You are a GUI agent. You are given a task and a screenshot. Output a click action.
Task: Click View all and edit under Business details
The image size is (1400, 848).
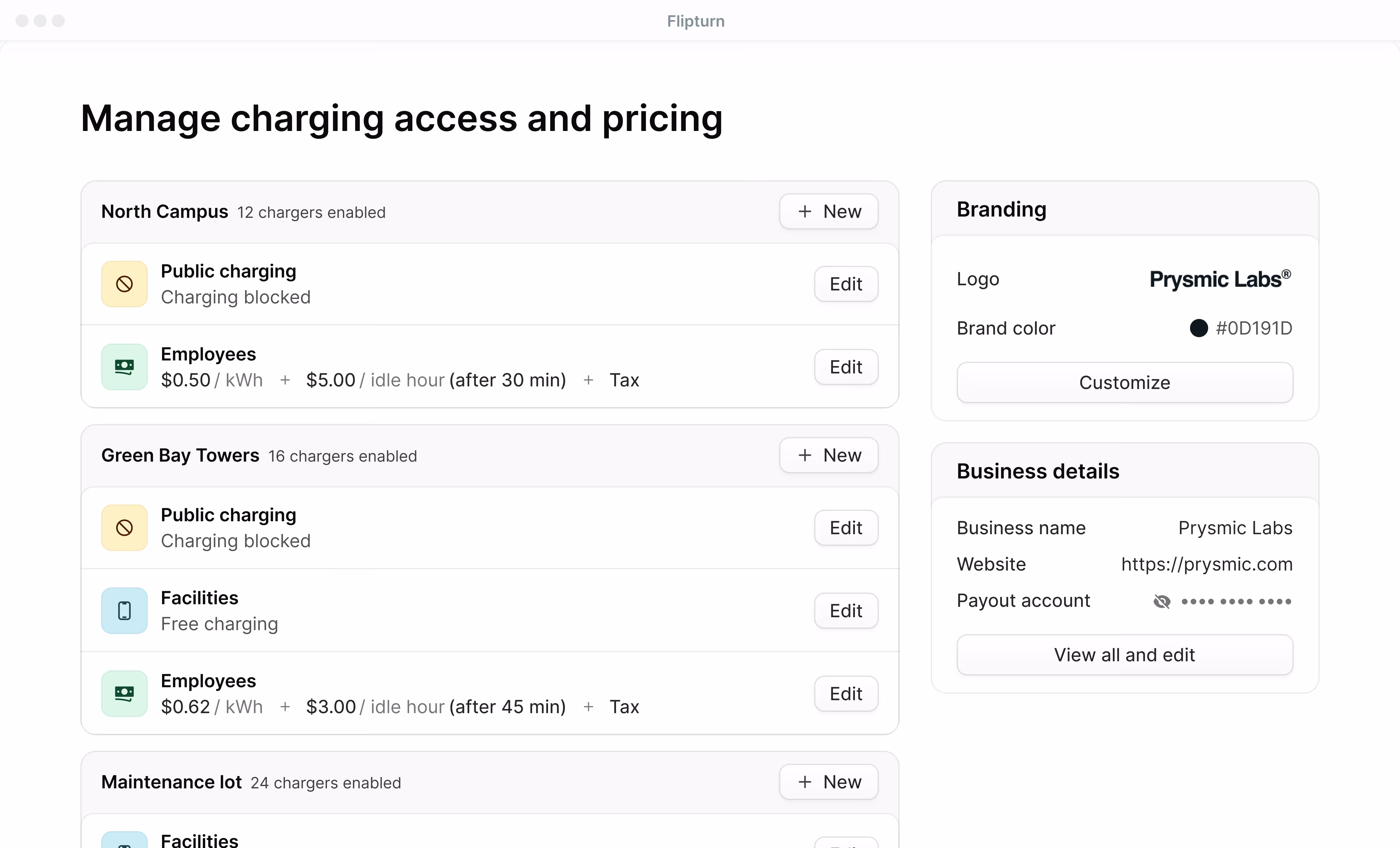[x=1124, y=654]
